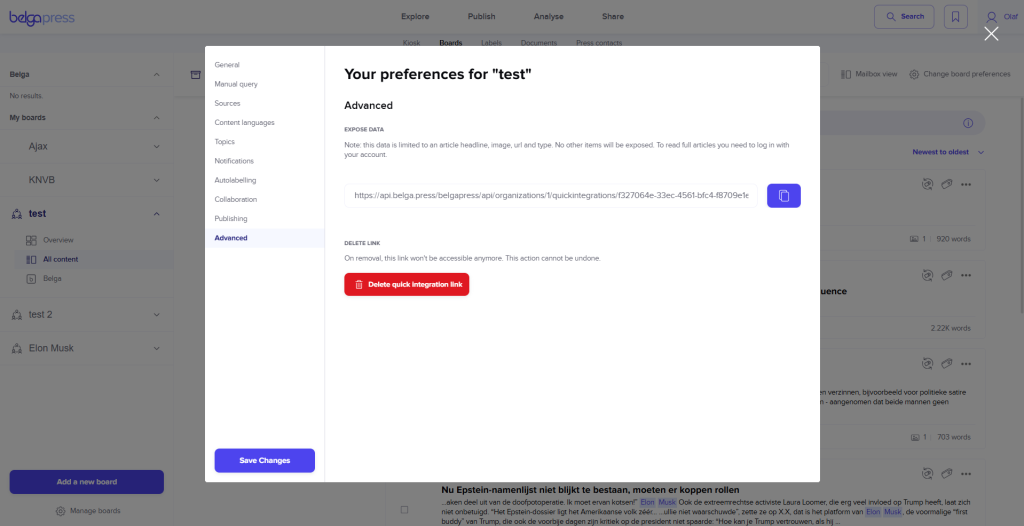Close the preferences dialog with X
1024x526 pixels.
click(991, 34)
